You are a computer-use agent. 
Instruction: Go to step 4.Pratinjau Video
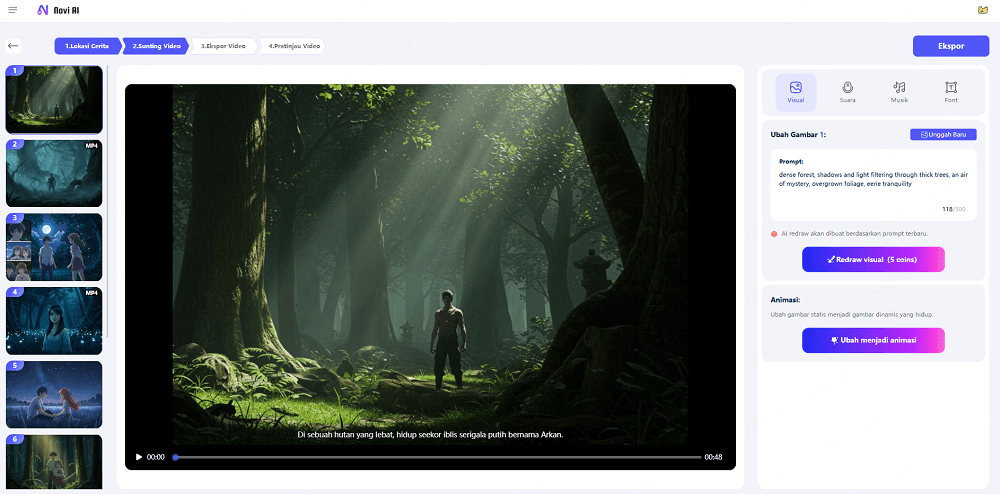pyautogui.click(x=293, y=46)
